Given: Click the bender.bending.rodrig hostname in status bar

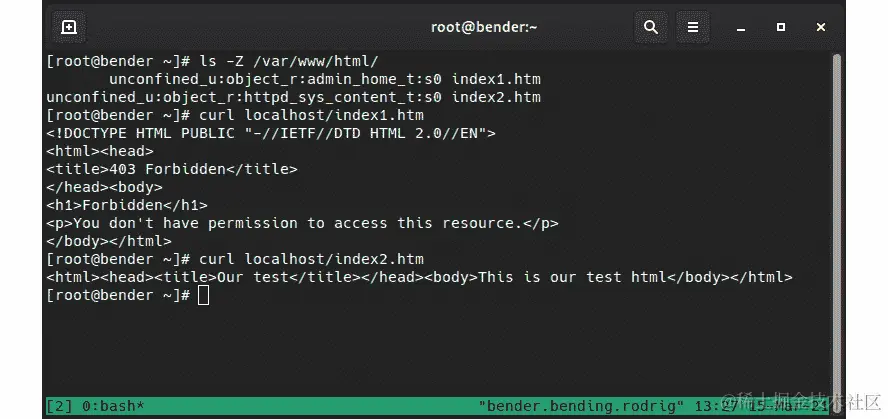Looking at the screenshot, I should pos(582,406).
